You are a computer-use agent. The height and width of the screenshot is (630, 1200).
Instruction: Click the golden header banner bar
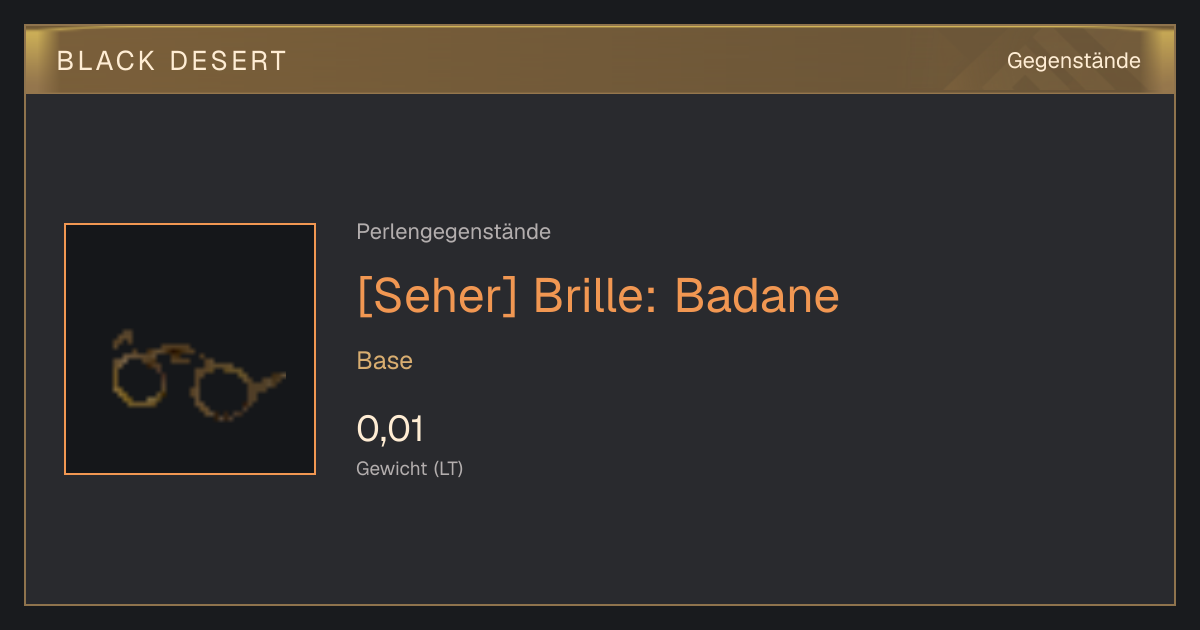(x=600, y=60)
